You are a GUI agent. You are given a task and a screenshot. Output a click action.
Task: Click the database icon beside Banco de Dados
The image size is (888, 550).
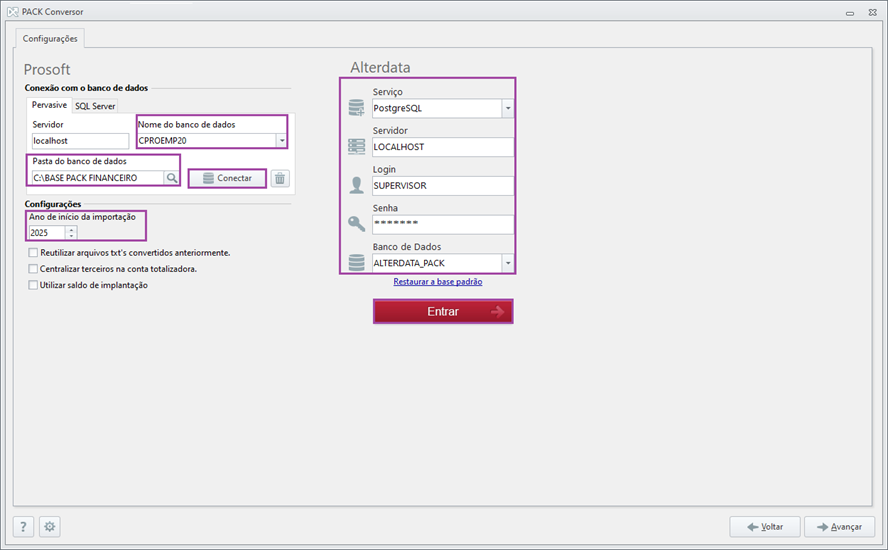(x=356, y=262)
